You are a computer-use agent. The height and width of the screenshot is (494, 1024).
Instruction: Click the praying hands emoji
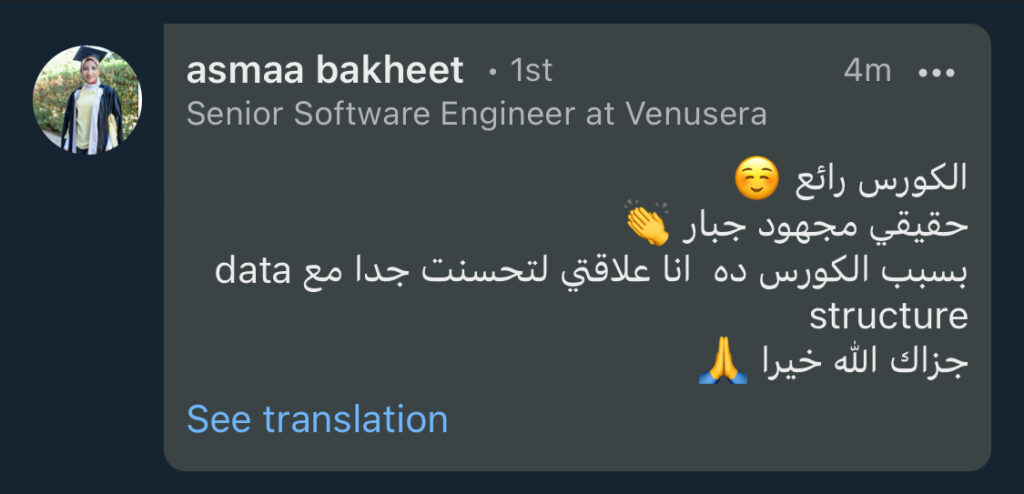pyautogui.click(x=722, y=361)
